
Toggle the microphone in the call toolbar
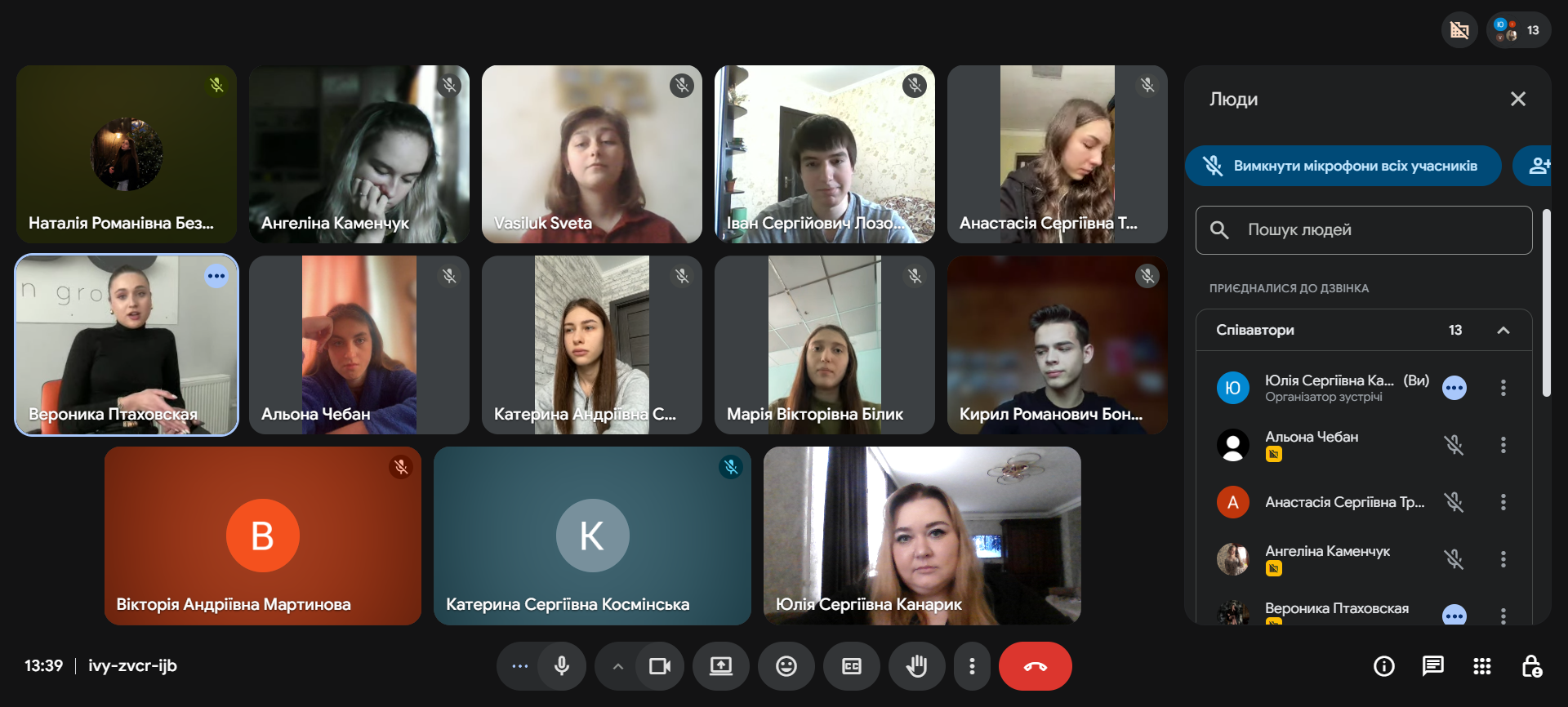point(562,666)
